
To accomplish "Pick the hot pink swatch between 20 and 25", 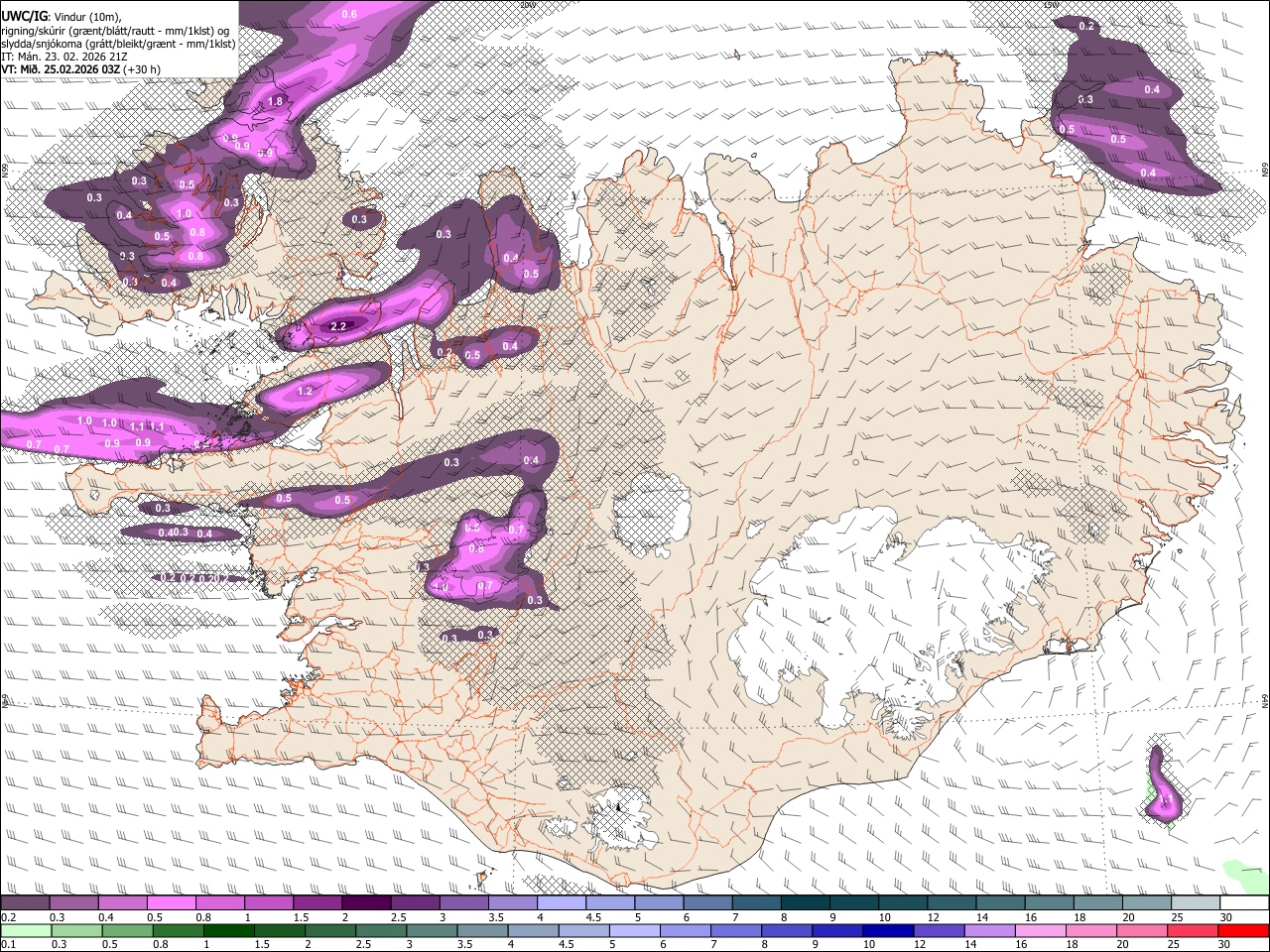I will [1141, 930].
